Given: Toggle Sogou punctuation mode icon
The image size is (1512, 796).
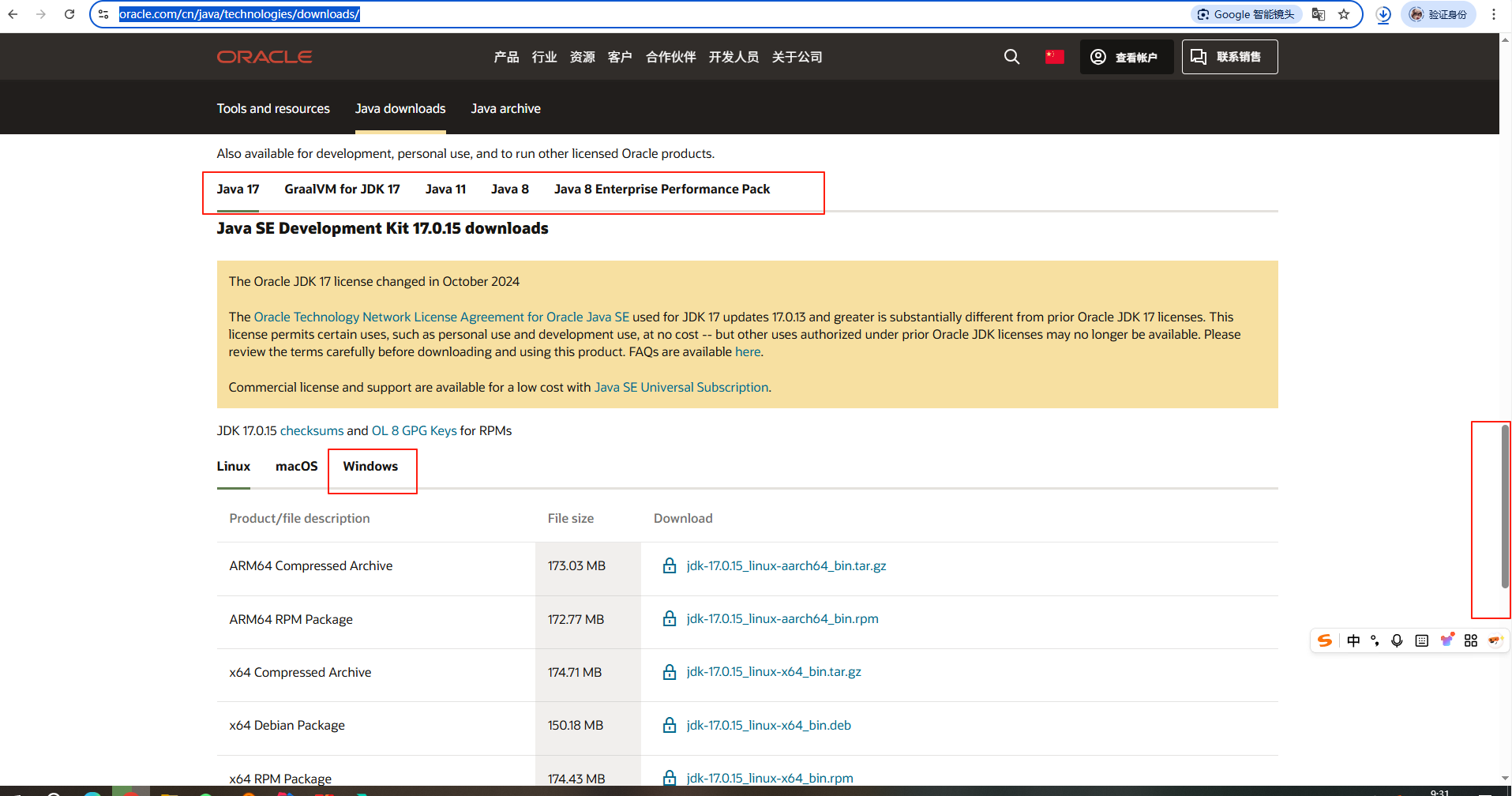Looking at the screenshot, I should 1375,640.
